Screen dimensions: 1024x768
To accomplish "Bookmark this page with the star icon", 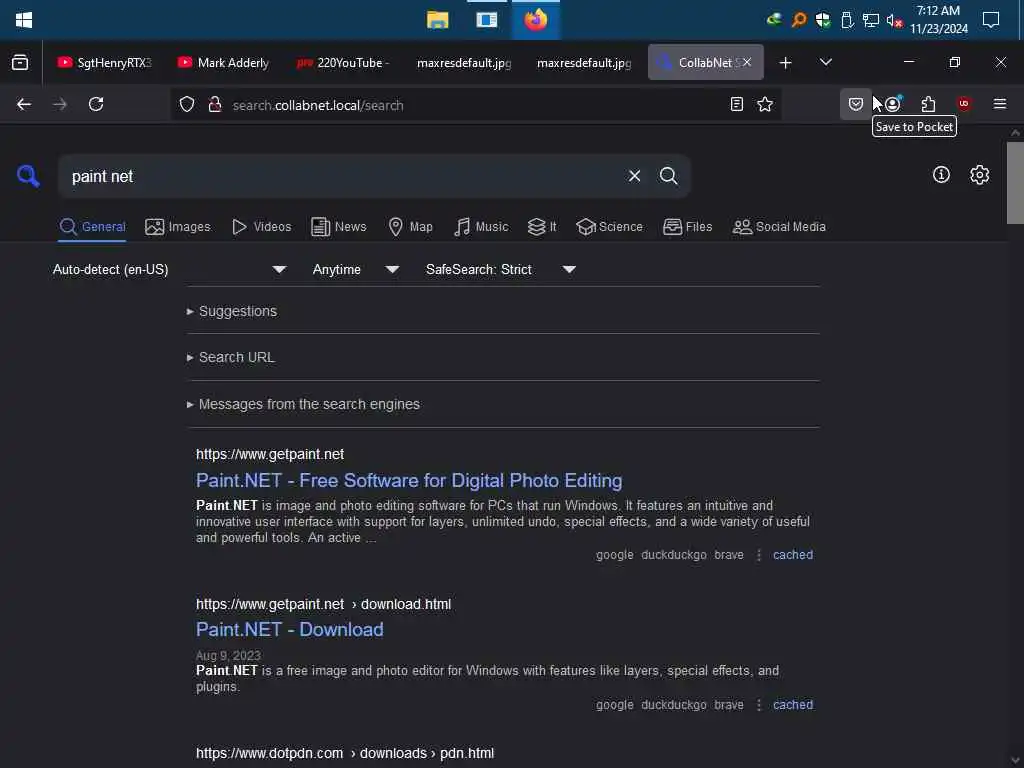I will pos(765,104).
